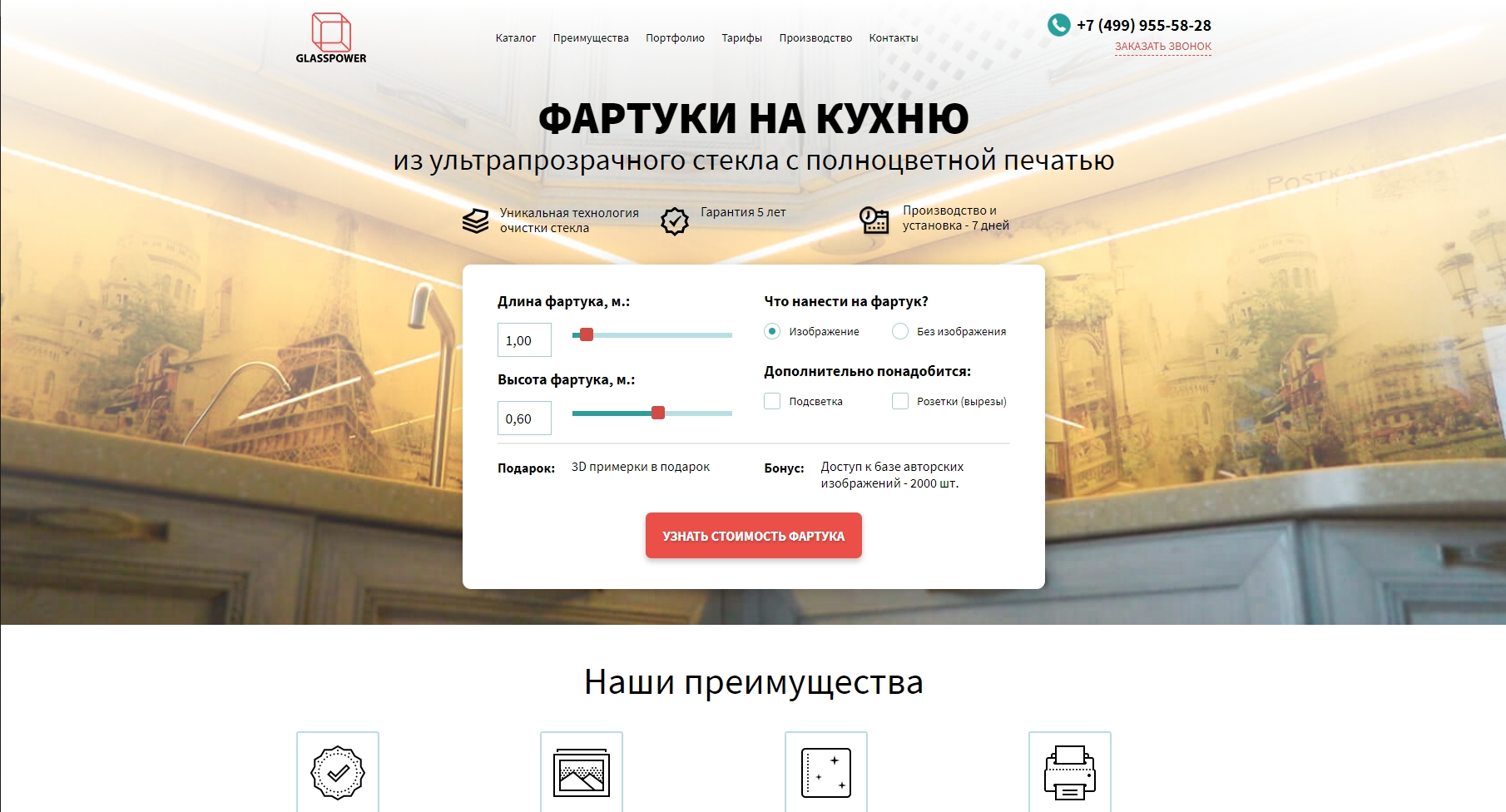Click the Гарантия 5 лет text
The width and height of the screenshot is (1506, 812).
(x=743, y=212)
